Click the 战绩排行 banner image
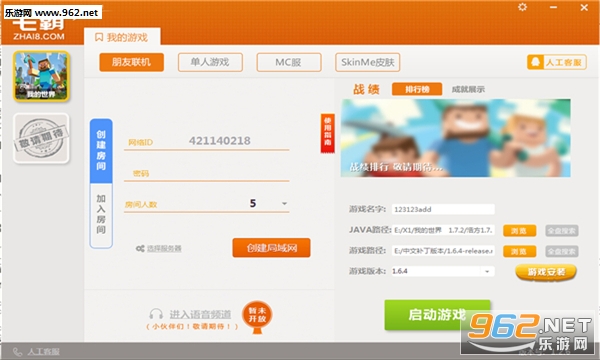The width and height of the screenshot is (600, 360). click(x=456, y=138)
